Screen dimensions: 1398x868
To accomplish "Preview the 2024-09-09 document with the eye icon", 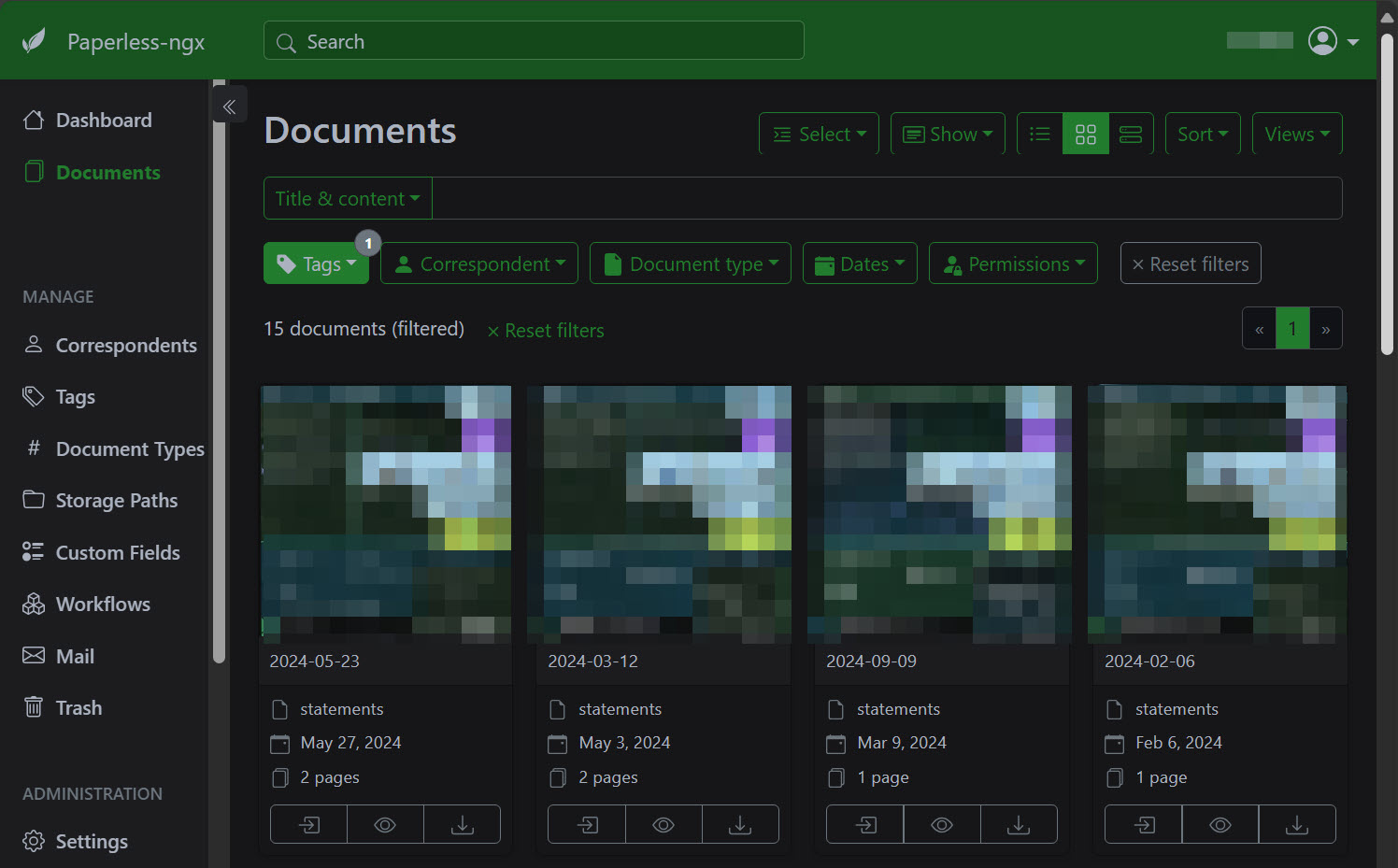I will [942, 824].
